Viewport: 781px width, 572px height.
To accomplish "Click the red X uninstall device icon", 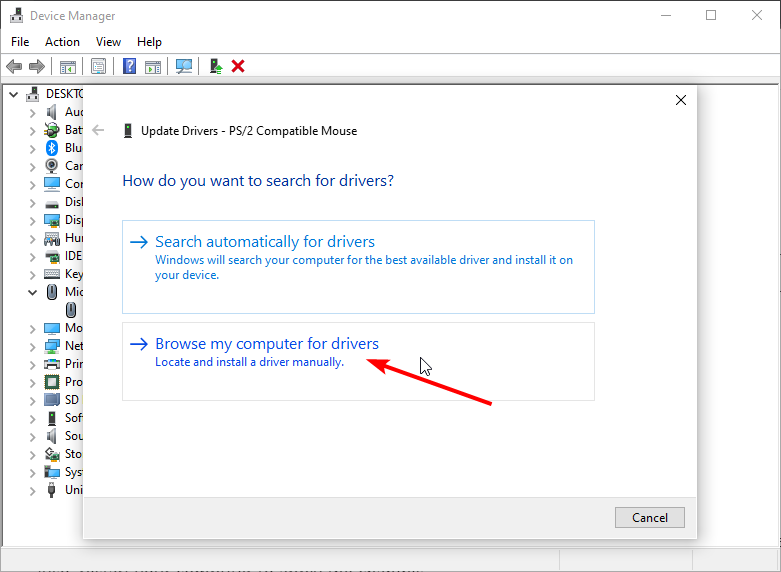I will click(238, 66).
